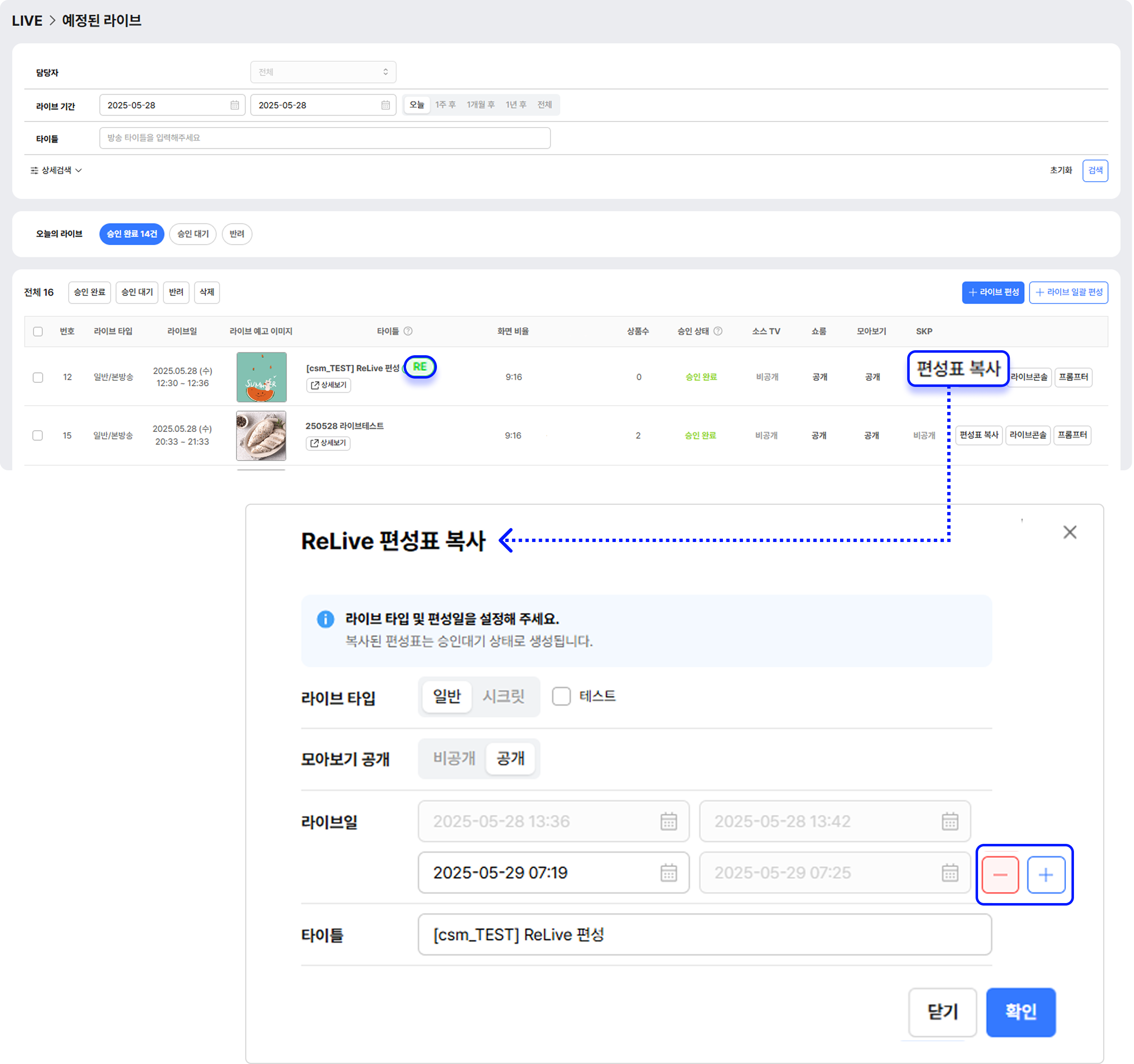Screen dimensions: 1134x1064
Task: Select 시크릿 live type option
Action: tap(503, 696)
